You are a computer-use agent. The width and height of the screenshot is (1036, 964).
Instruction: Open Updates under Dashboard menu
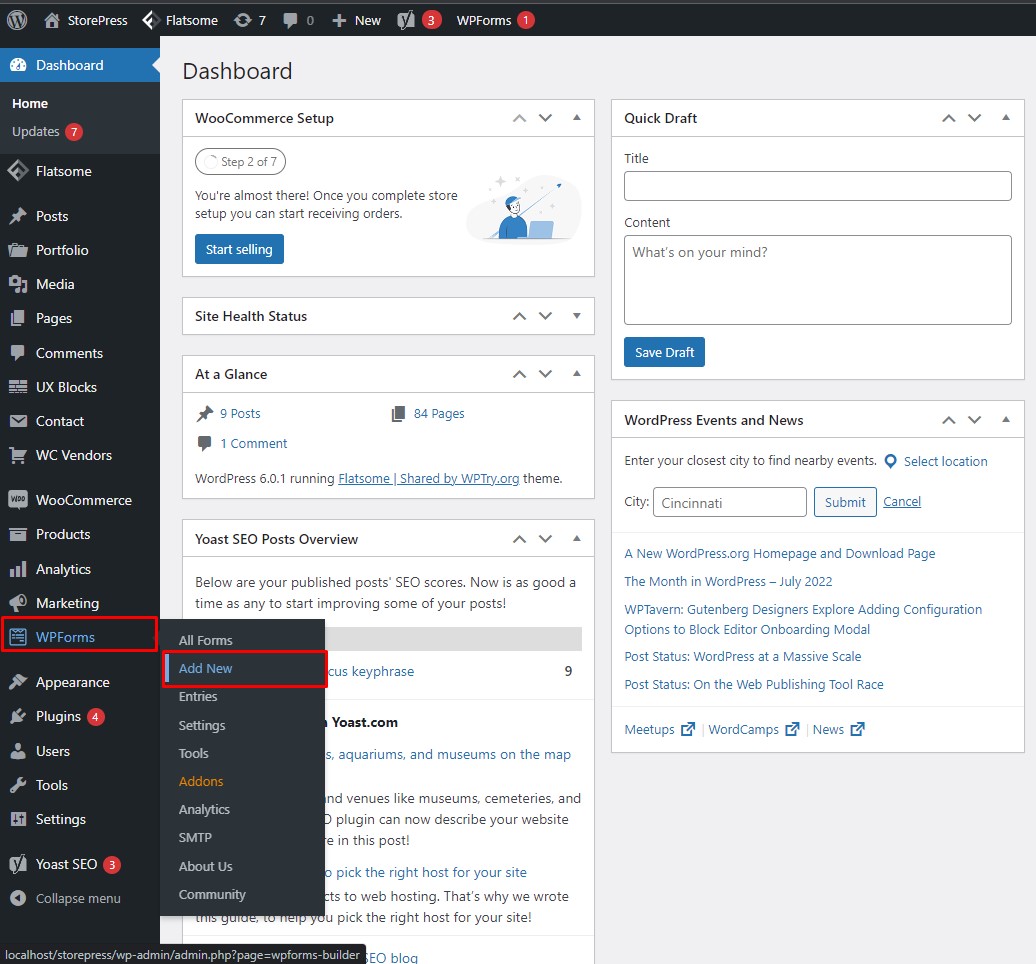46,131
